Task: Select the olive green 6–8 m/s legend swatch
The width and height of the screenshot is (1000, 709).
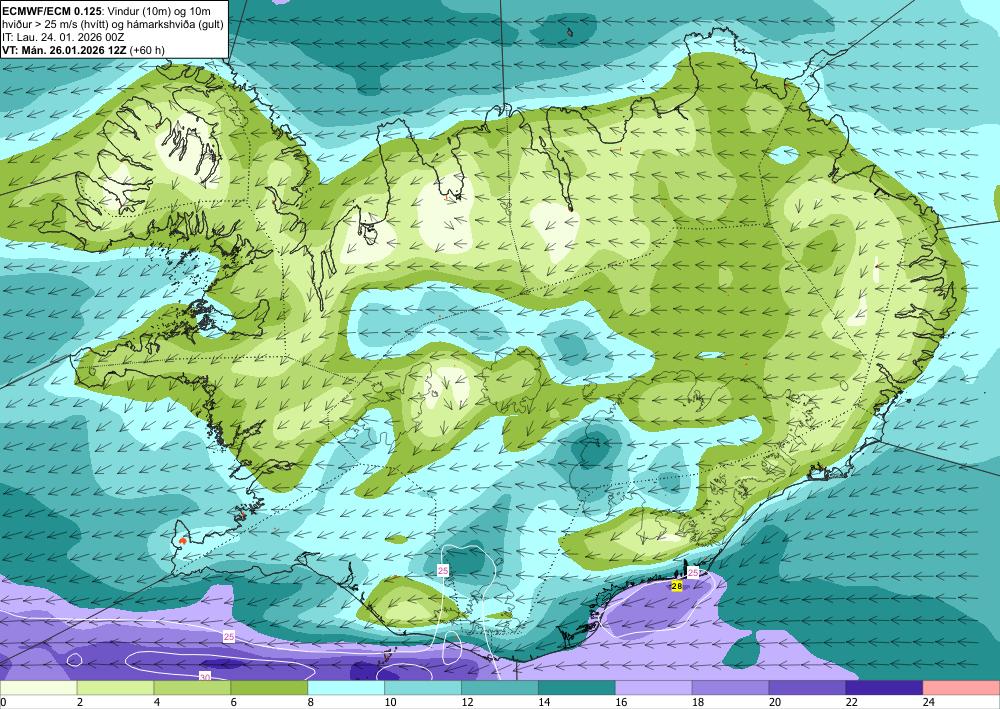Action: (x=269, y=688)
